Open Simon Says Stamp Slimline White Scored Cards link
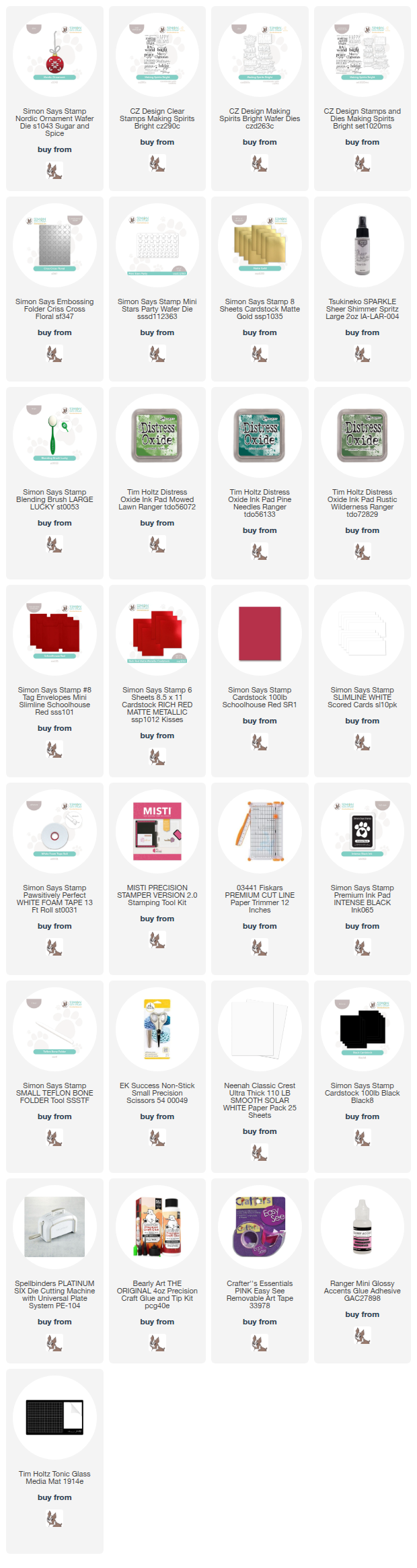Screen dimensions: 417x1568 pos(362,697)
